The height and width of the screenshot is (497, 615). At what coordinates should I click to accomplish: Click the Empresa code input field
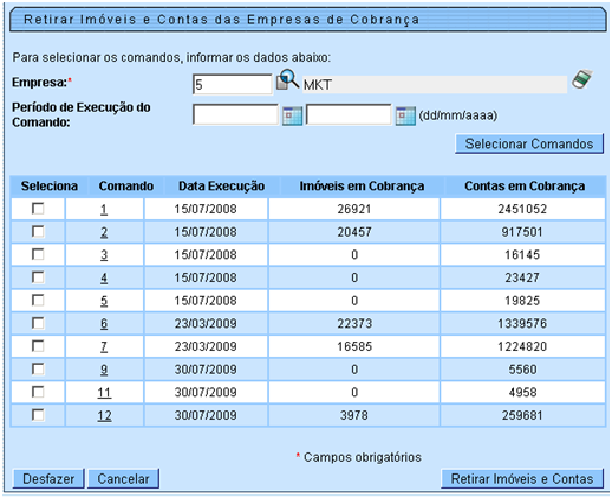point(232,85)
